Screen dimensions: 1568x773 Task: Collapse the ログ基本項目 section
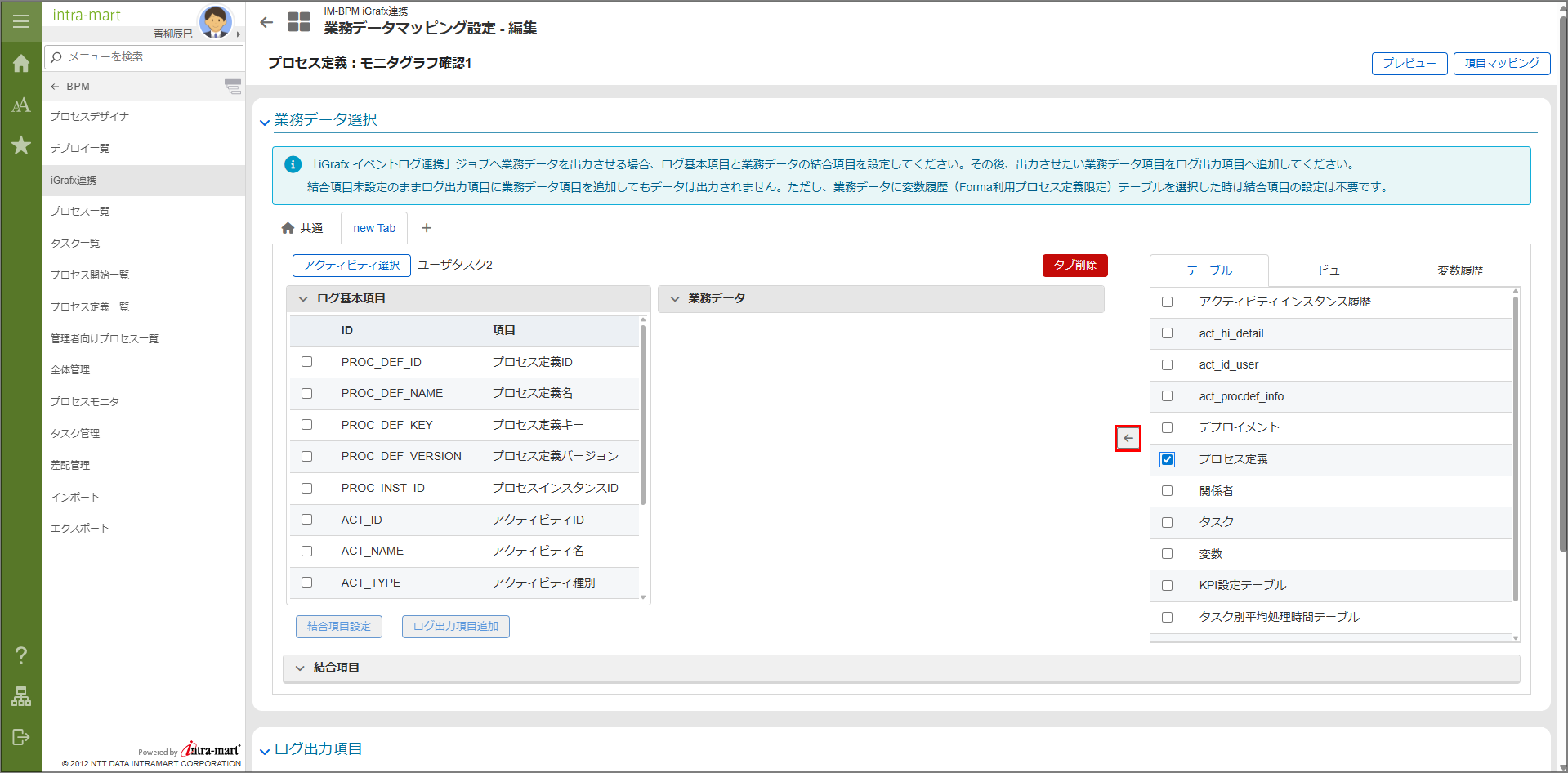coord(303,299)
